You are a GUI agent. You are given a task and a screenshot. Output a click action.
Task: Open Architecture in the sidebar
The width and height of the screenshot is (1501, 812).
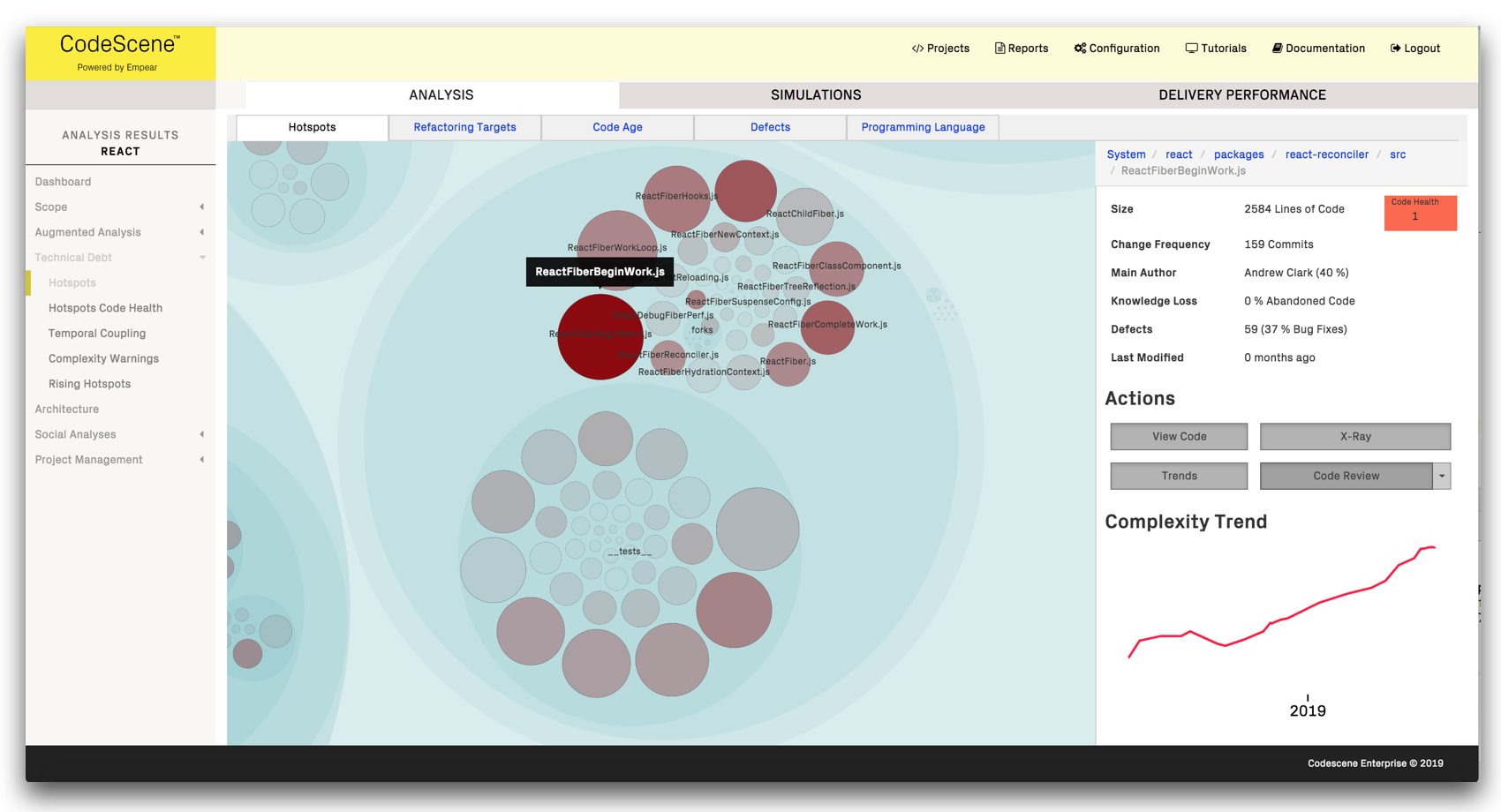click(x=67, y=410)
